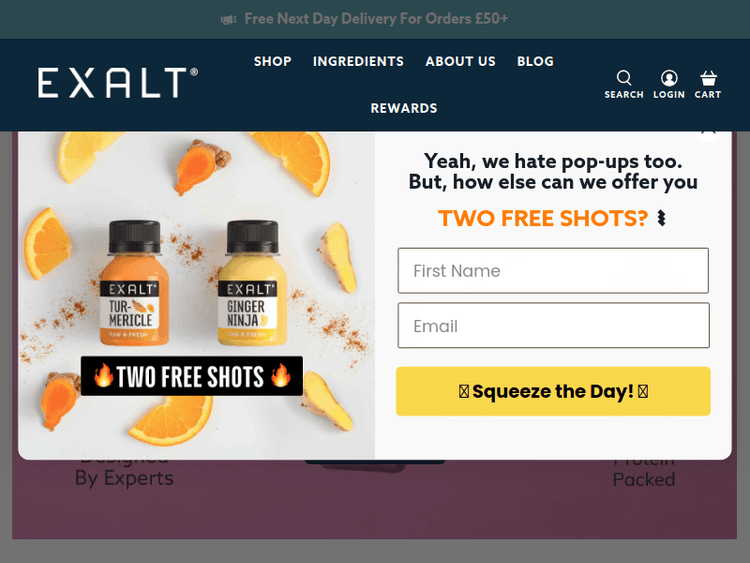Screen dimensions: 750x563
Task: Click the delivery truck icon in banner
Action: tap(229, 20)
